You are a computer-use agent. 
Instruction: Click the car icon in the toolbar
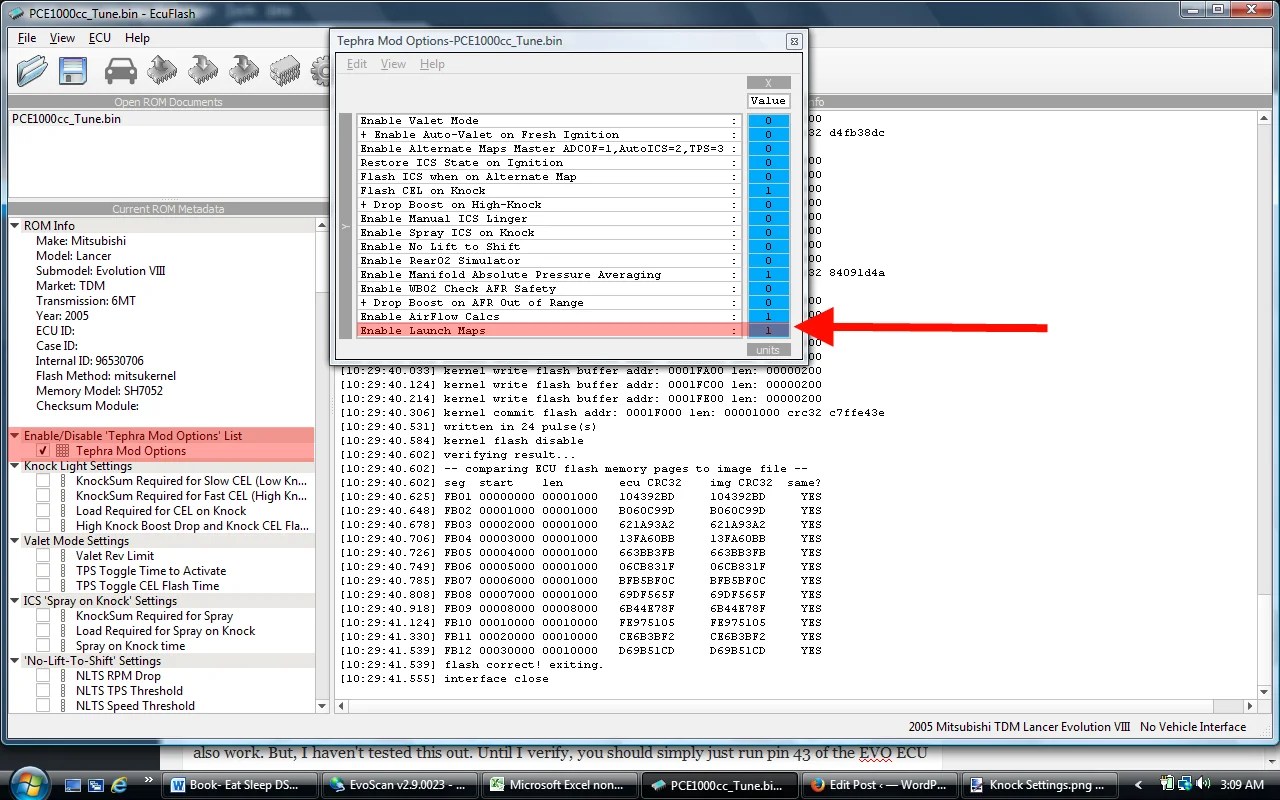pyautogui.click(x=121, y=70)
